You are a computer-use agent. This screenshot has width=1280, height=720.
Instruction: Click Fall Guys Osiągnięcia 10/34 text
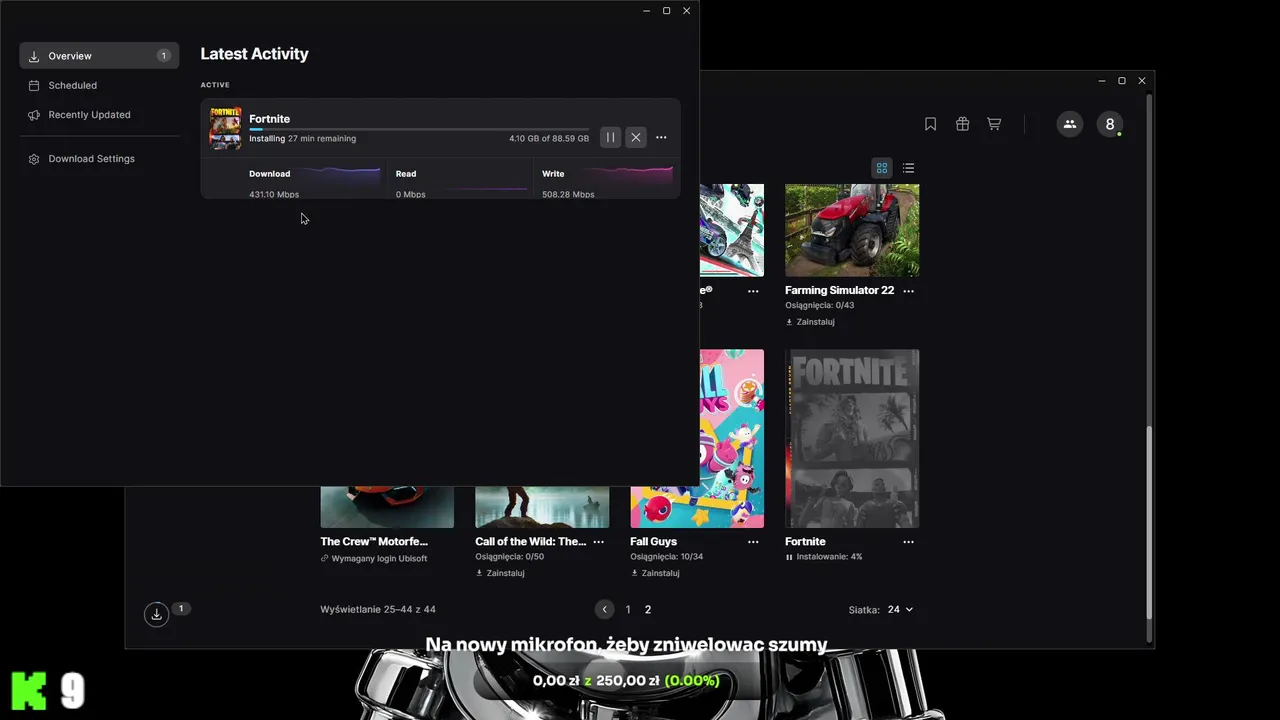[666, 557]
